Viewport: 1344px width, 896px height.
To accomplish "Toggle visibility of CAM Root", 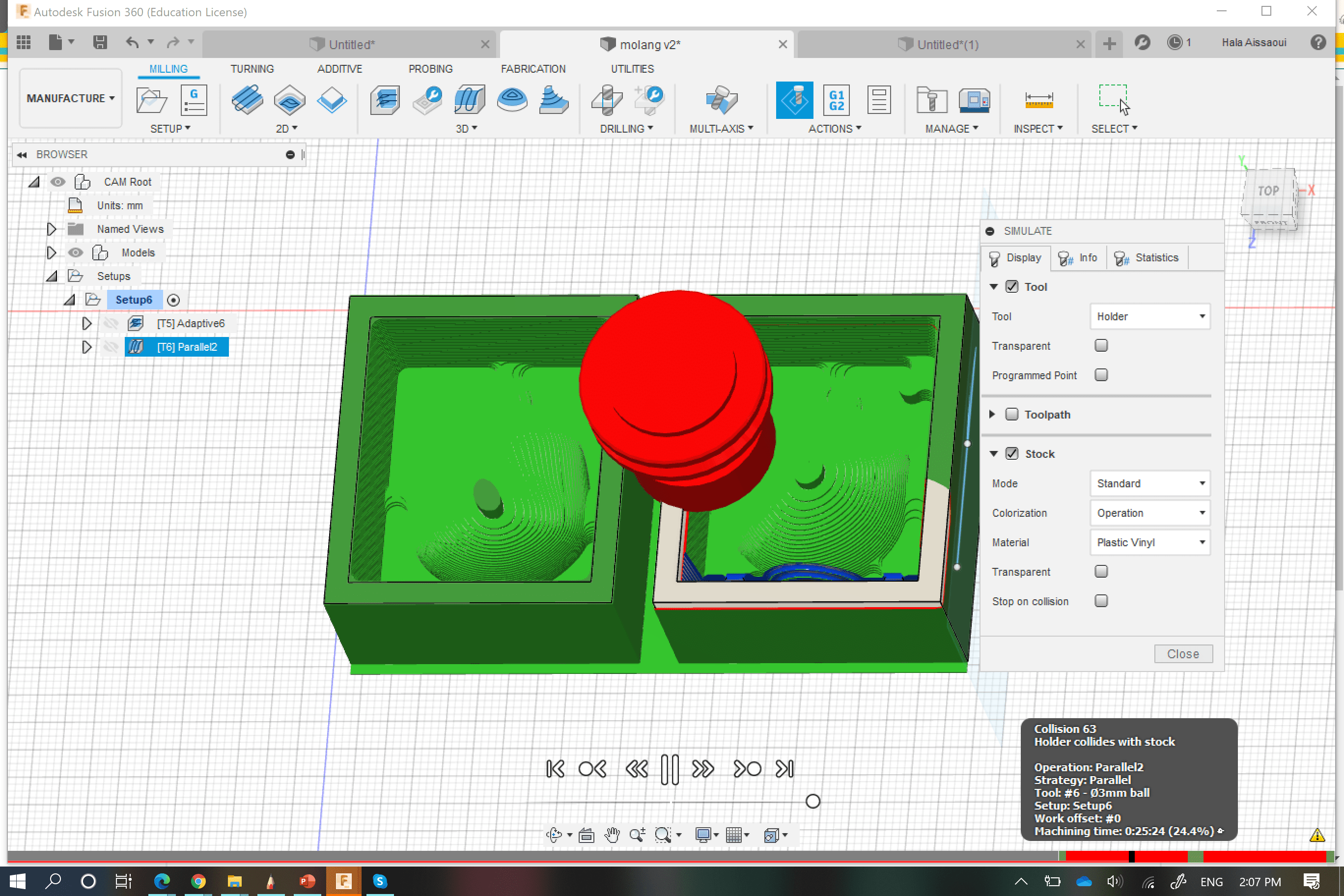I will 57,182.
